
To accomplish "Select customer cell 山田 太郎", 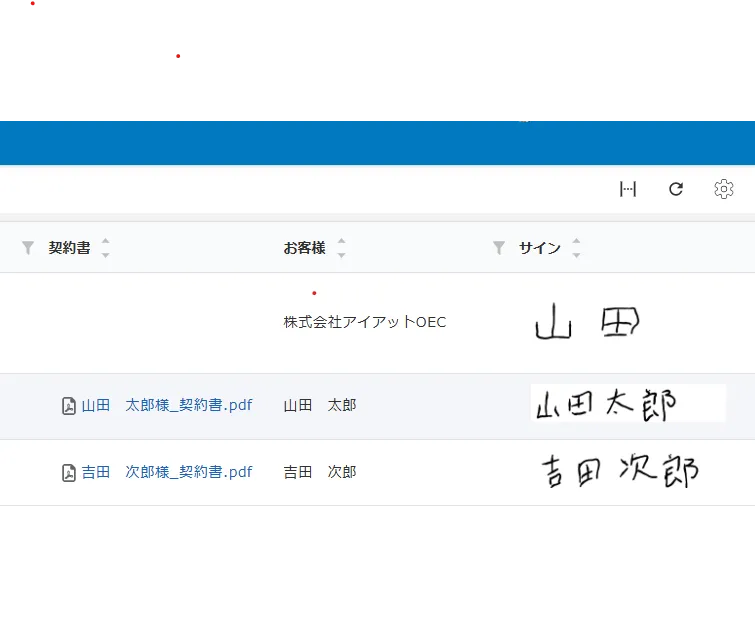I will [320, 405].
